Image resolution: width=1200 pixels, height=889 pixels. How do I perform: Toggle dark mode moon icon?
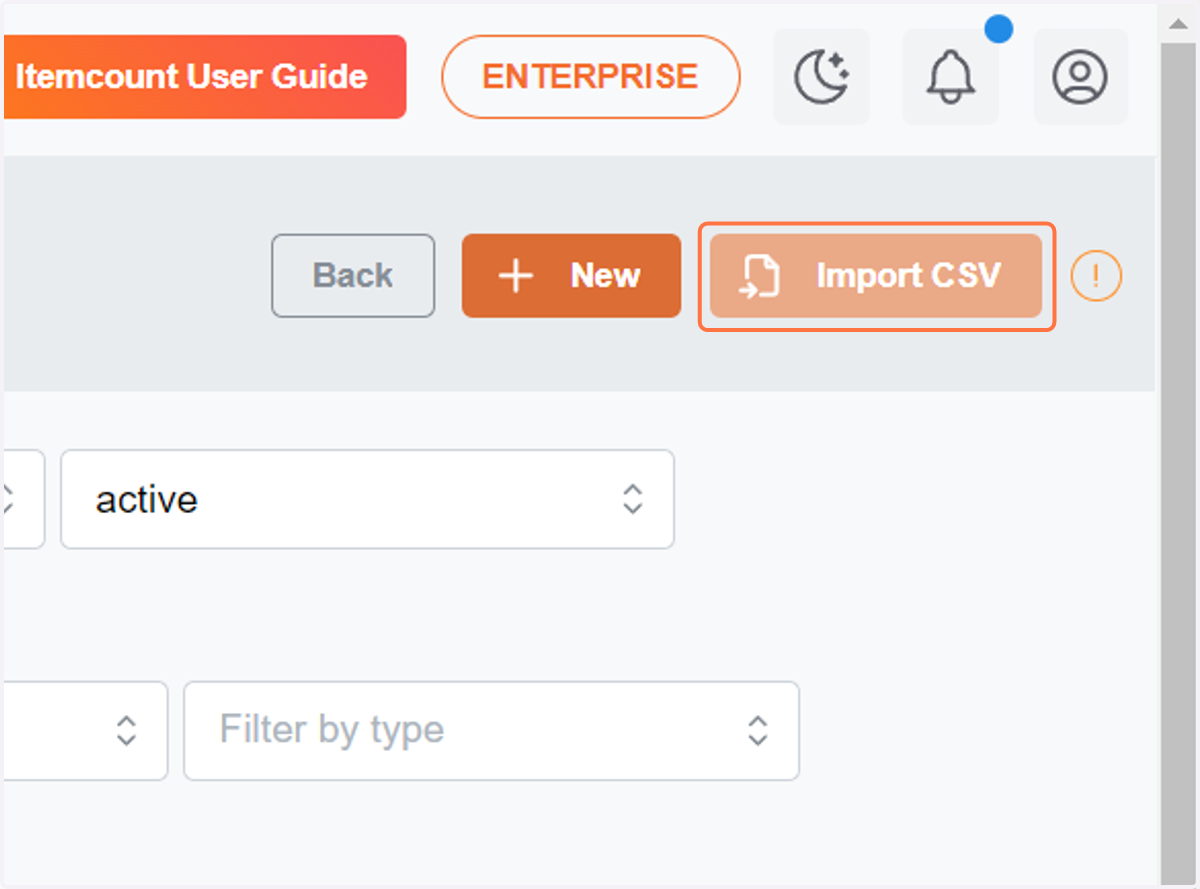821,77
